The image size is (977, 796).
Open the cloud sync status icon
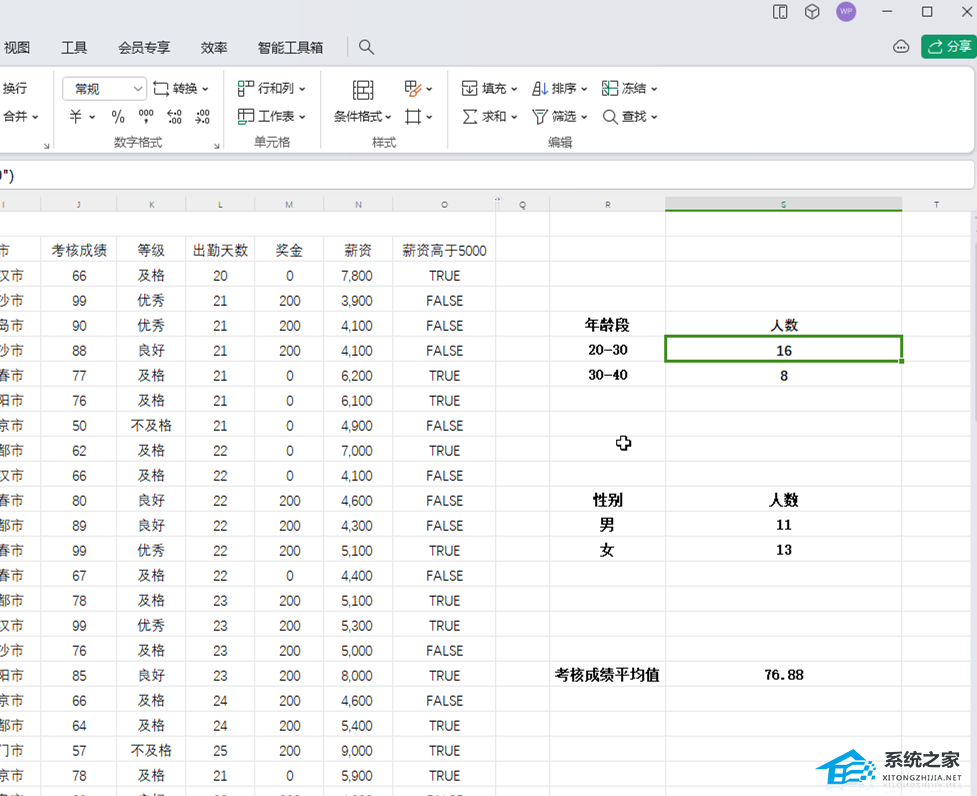pyautogui.click(x=901, y=47)
